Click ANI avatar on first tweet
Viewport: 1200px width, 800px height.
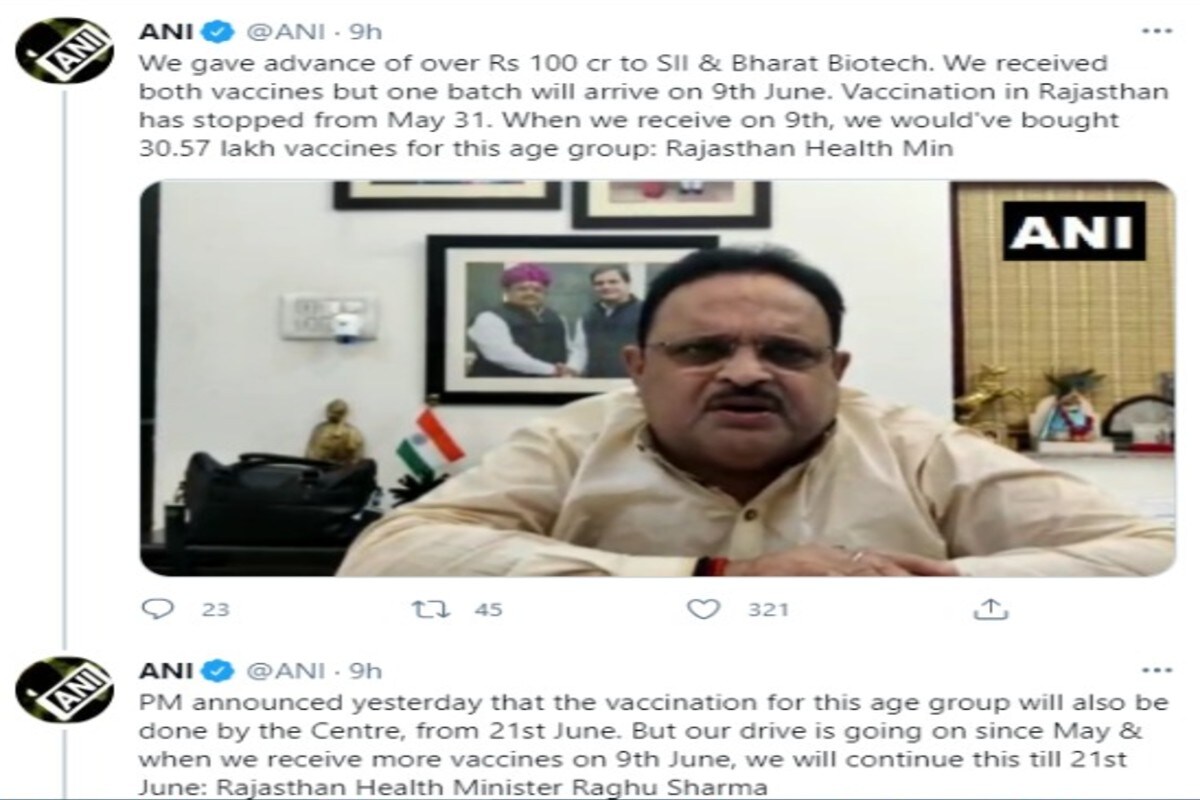pos(65,50)
